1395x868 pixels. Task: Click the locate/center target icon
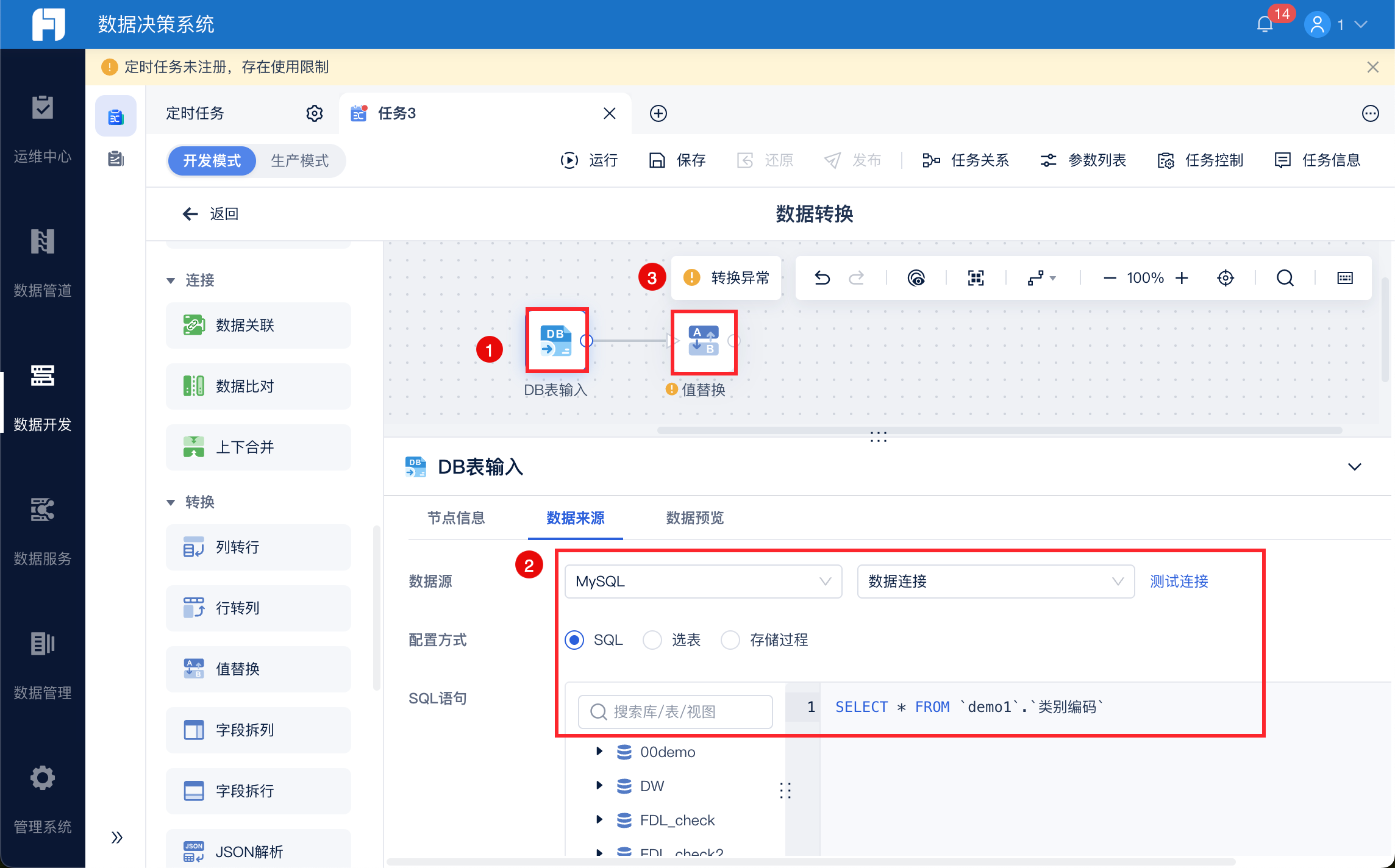click(x=1225, y=278)
